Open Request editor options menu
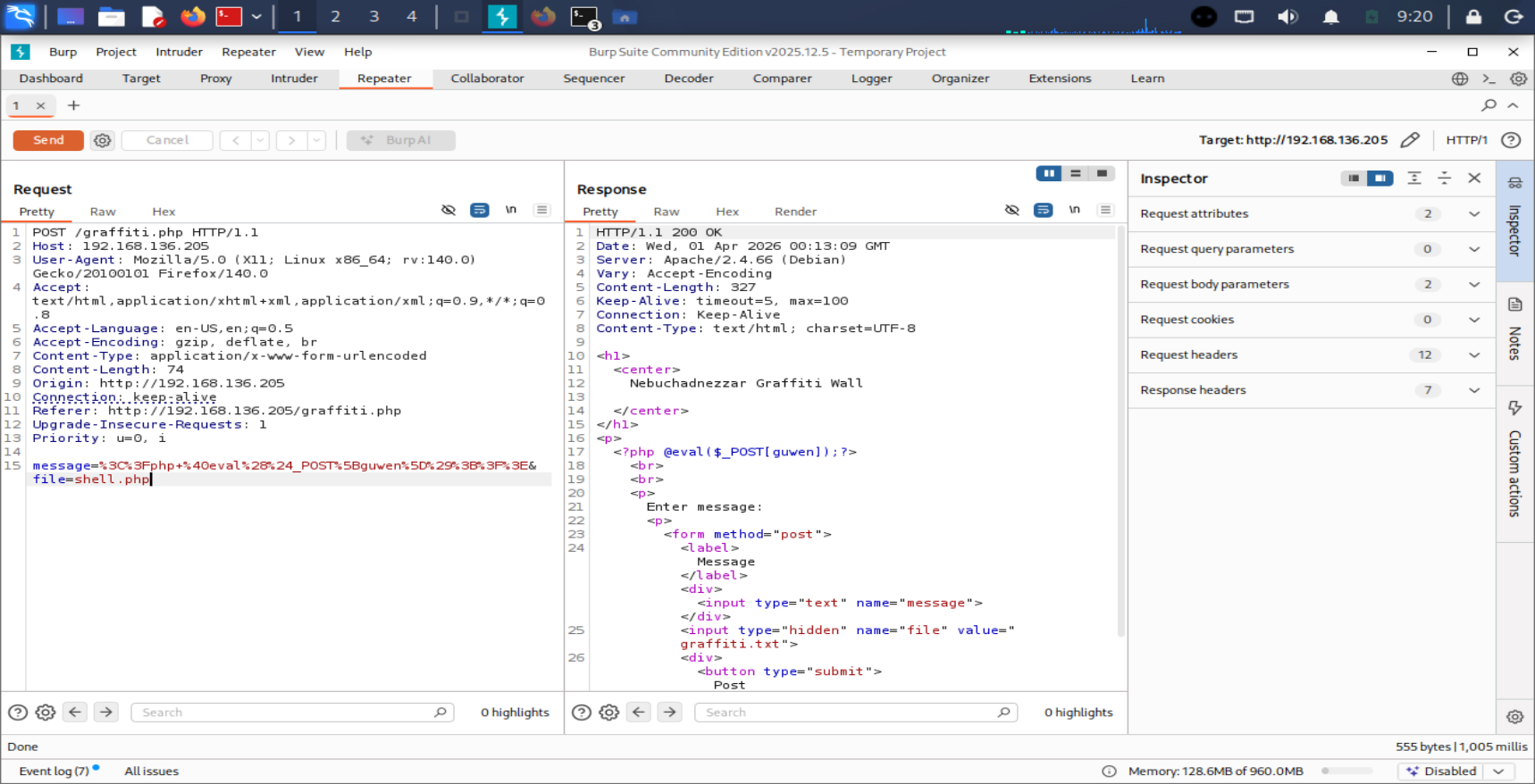 tap(541, 210)
